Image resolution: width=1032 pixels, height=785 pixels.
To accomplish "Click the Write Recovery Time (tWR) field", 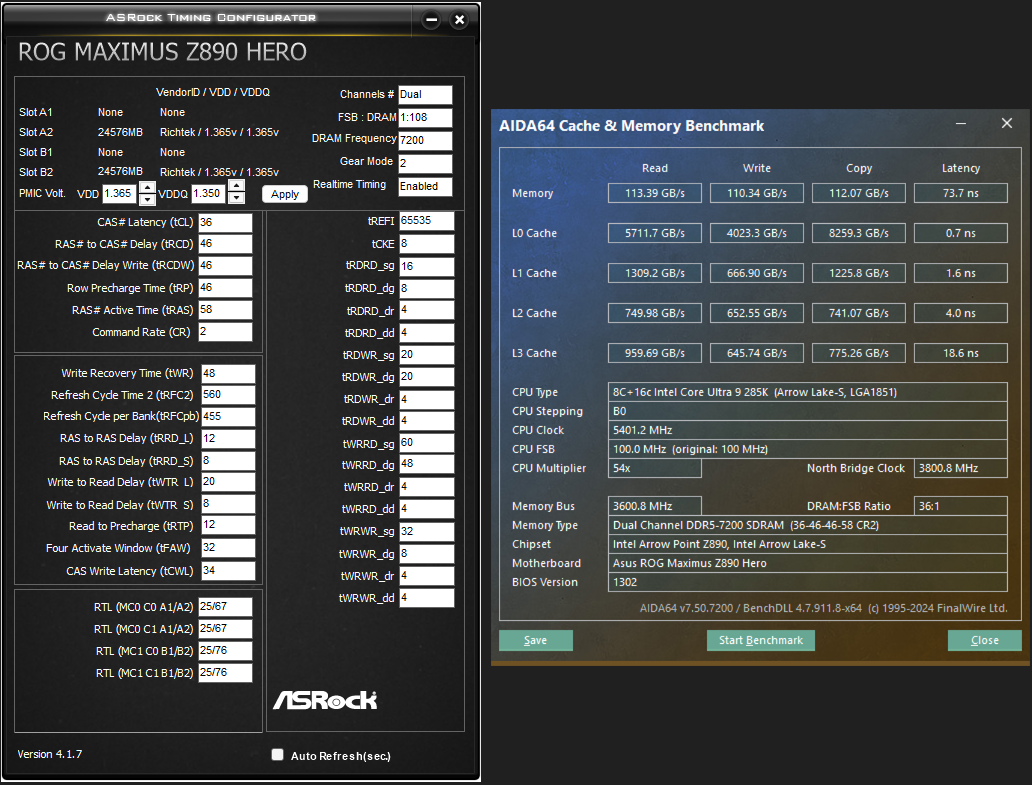I will [x=228, y=374].
